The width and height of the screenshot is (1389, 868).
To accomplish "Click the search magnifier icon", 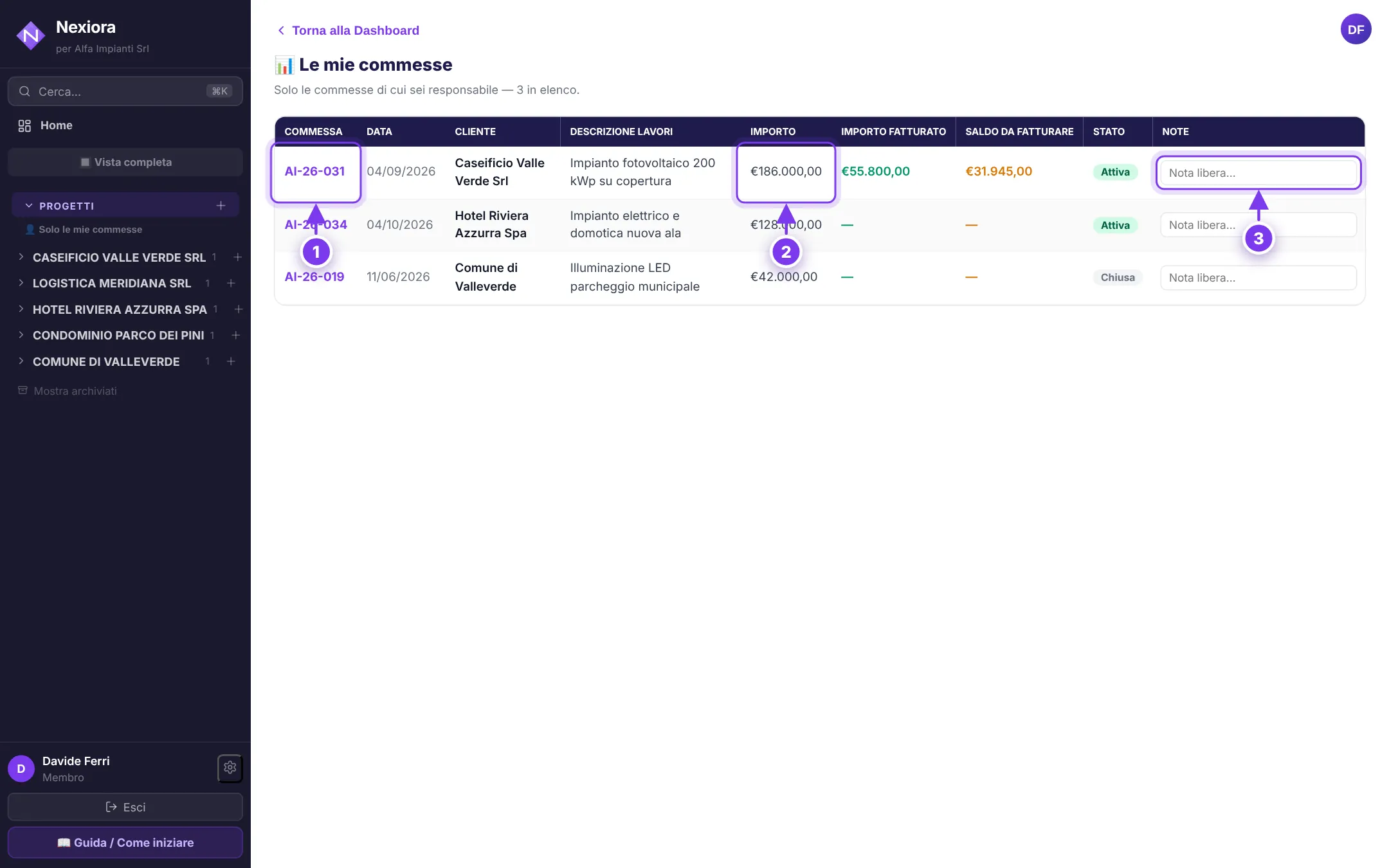I will pyautogui.click(x=24, y=91).
